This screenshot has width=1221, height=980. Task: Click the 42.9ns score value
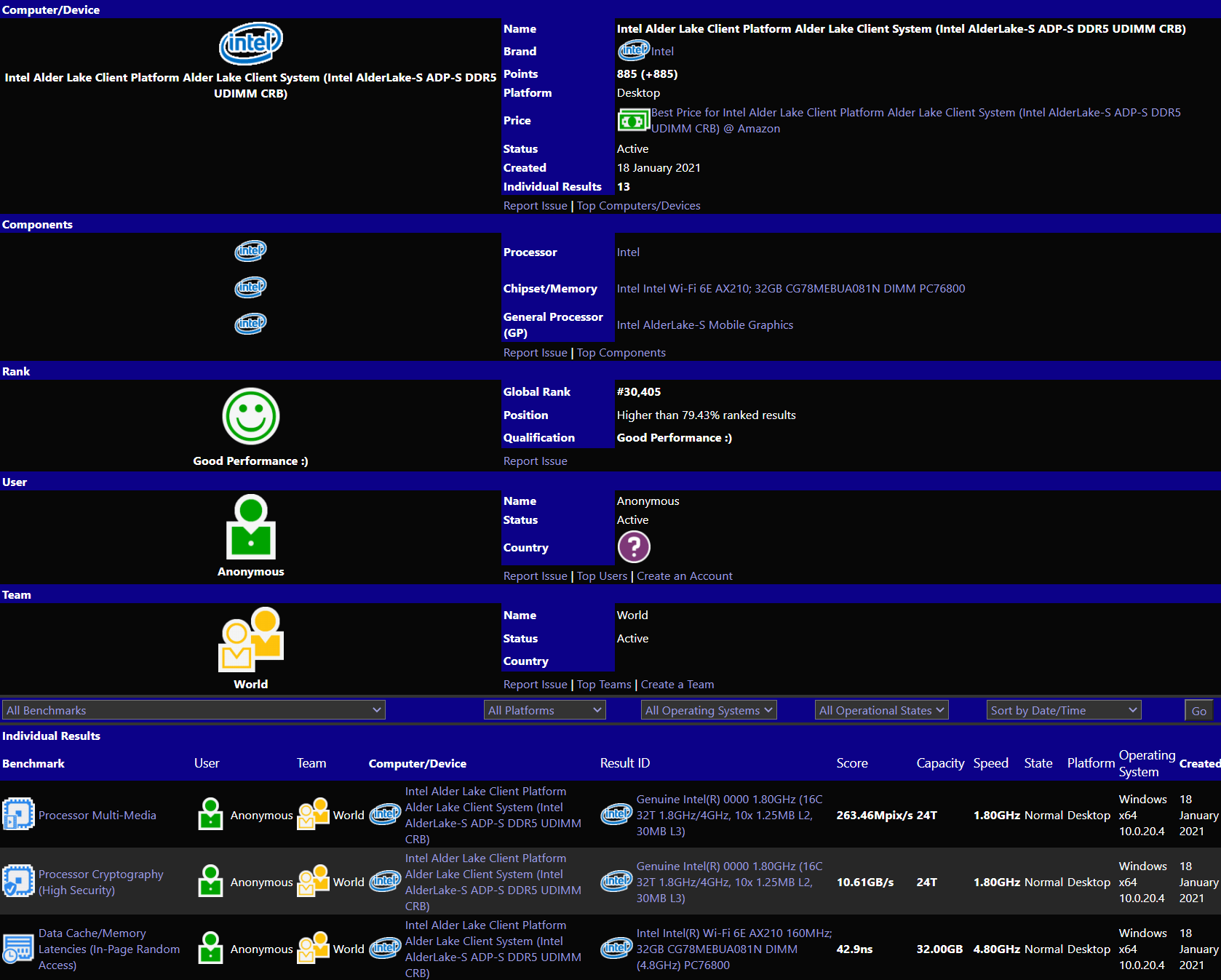[x=854, y=949]
